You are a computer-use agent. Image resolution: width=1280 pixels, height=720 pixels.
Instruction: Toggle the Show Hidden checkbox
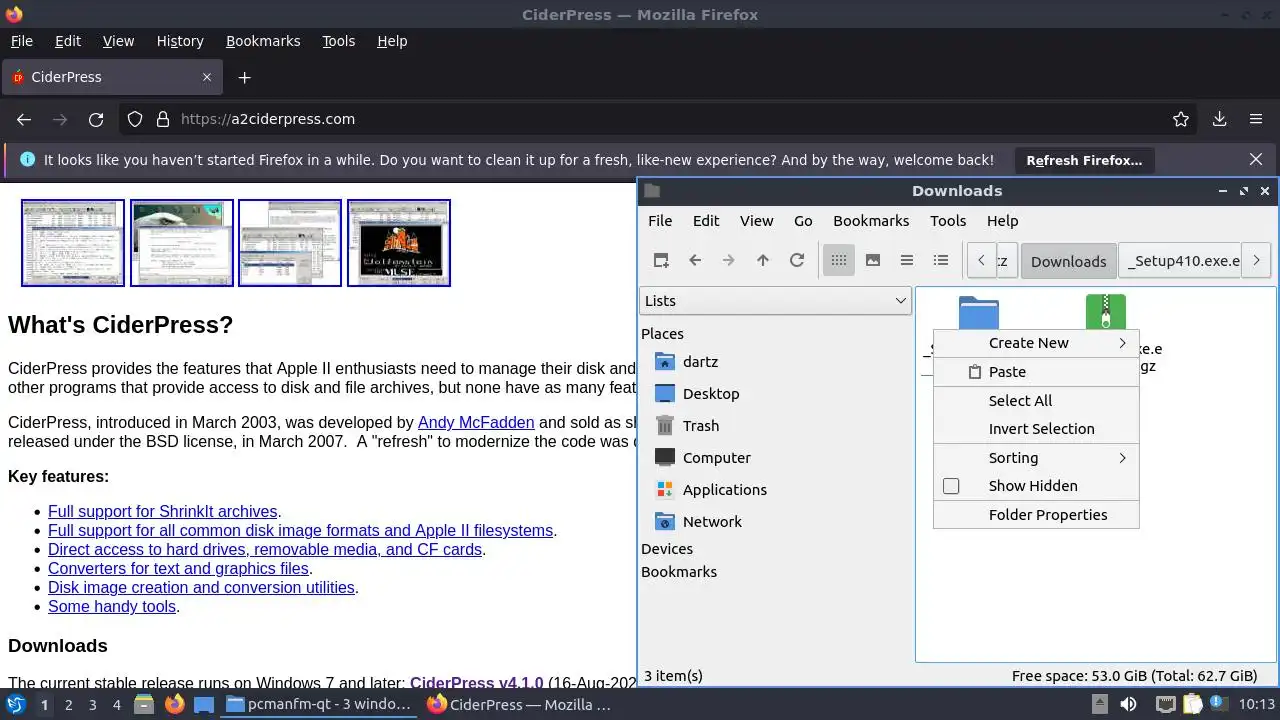point(951,486)
